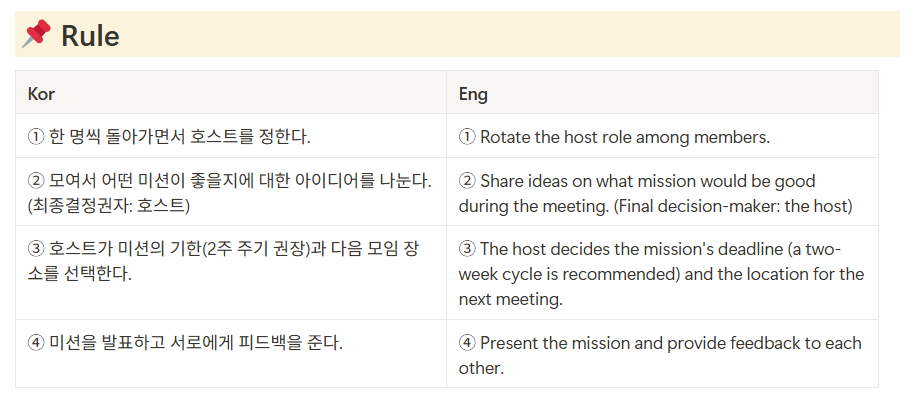Click the Rule callout heading text
The width and height of the screenshot is (912, 406).
click(x=90, y=36)
